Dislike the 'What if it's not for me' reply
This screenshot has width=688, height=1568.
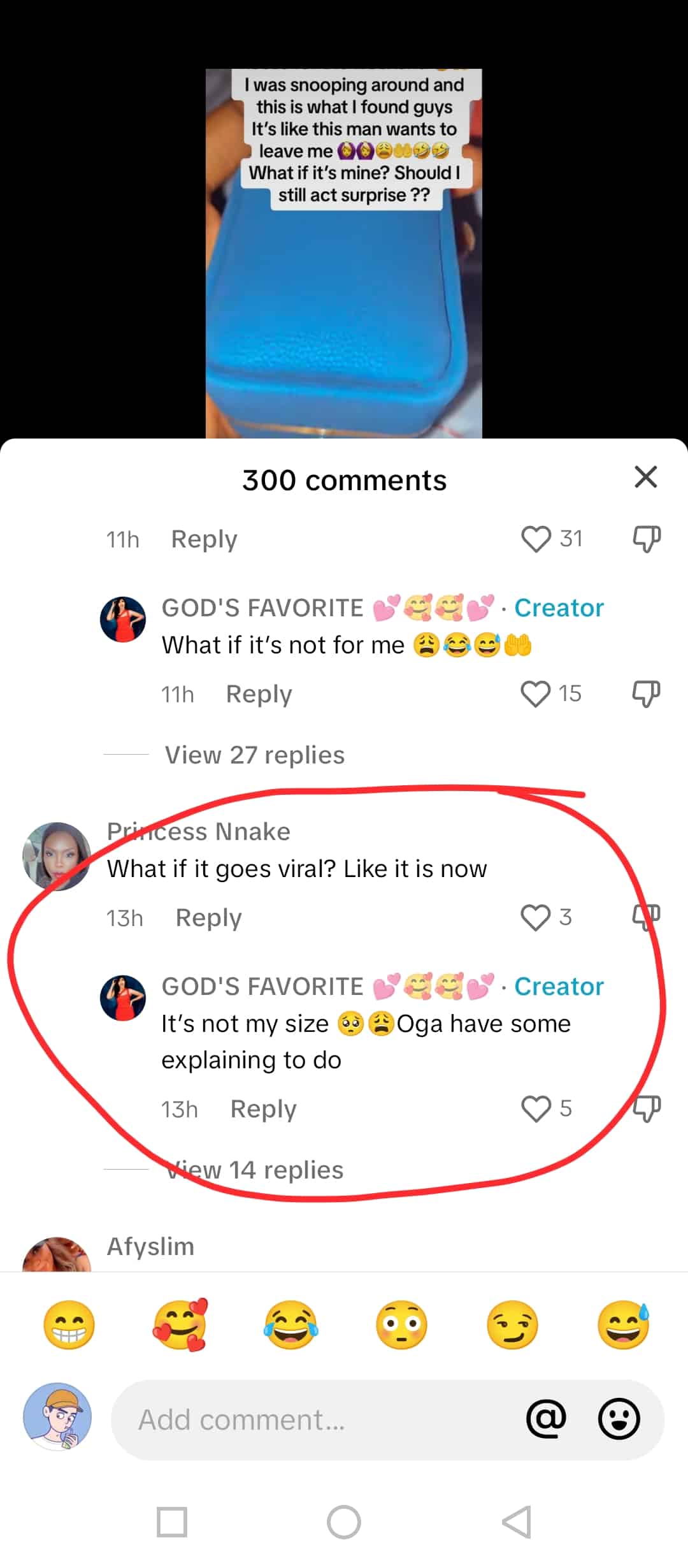[646, 693]
